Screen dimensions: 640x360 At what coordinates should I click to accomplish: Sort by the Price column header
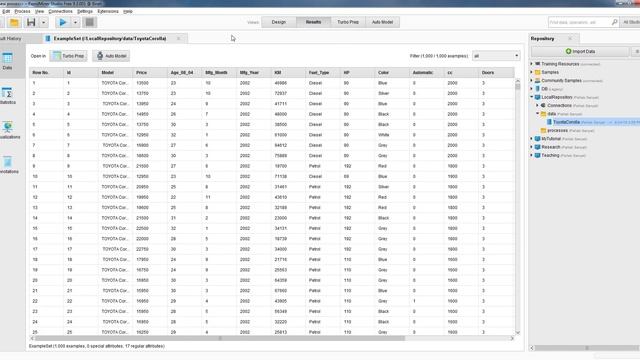(x=149, y=73)
